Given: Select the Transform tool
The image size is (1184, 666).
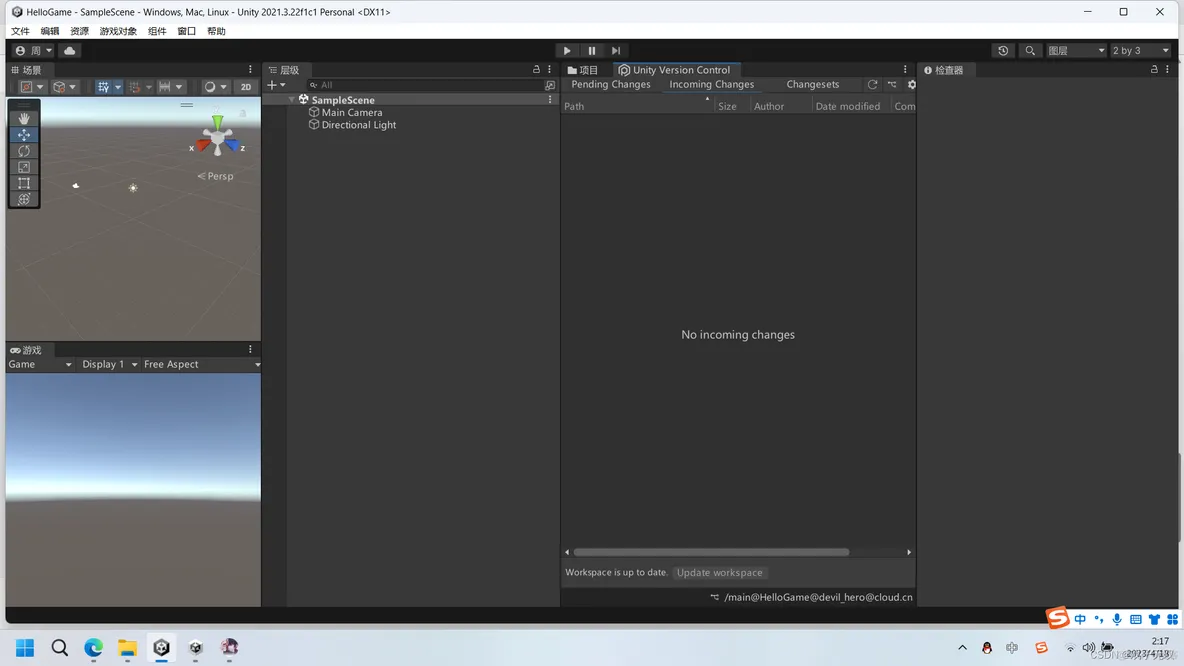Looking at the screenshot, I should coord(24,199).
